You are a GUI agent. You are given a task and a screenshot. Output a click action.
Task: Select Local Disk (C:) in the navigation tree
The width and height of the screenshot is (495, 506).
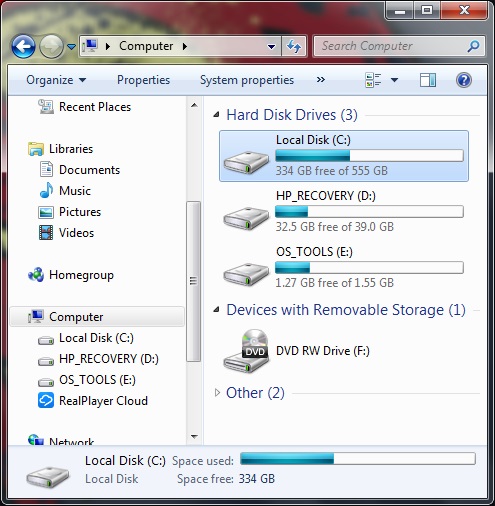click(96, 338)
